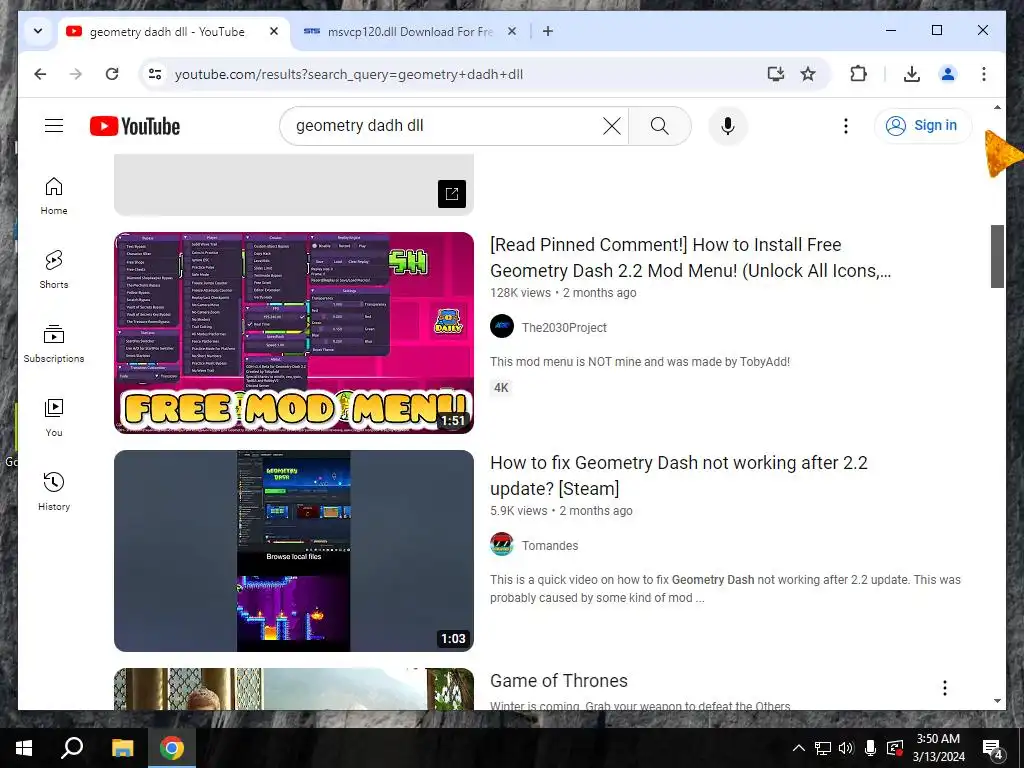Open File Explorer from the taskbar
Viewport: 1024px width, 768px height.
122,748
